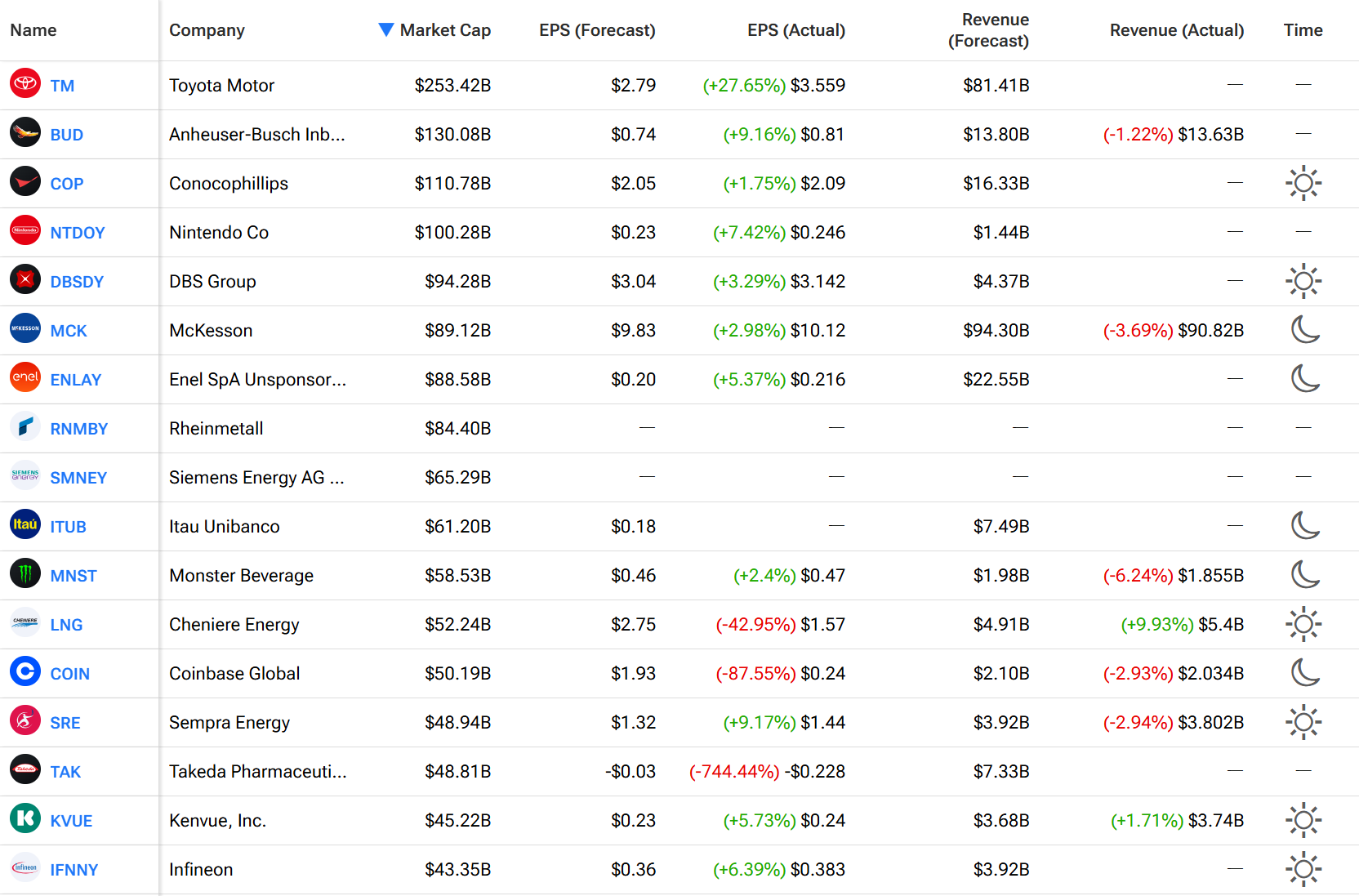Click the Takeda TAK logo icon
The width and height of the screenshot is (1359, 896).
[x=25, y=769]
